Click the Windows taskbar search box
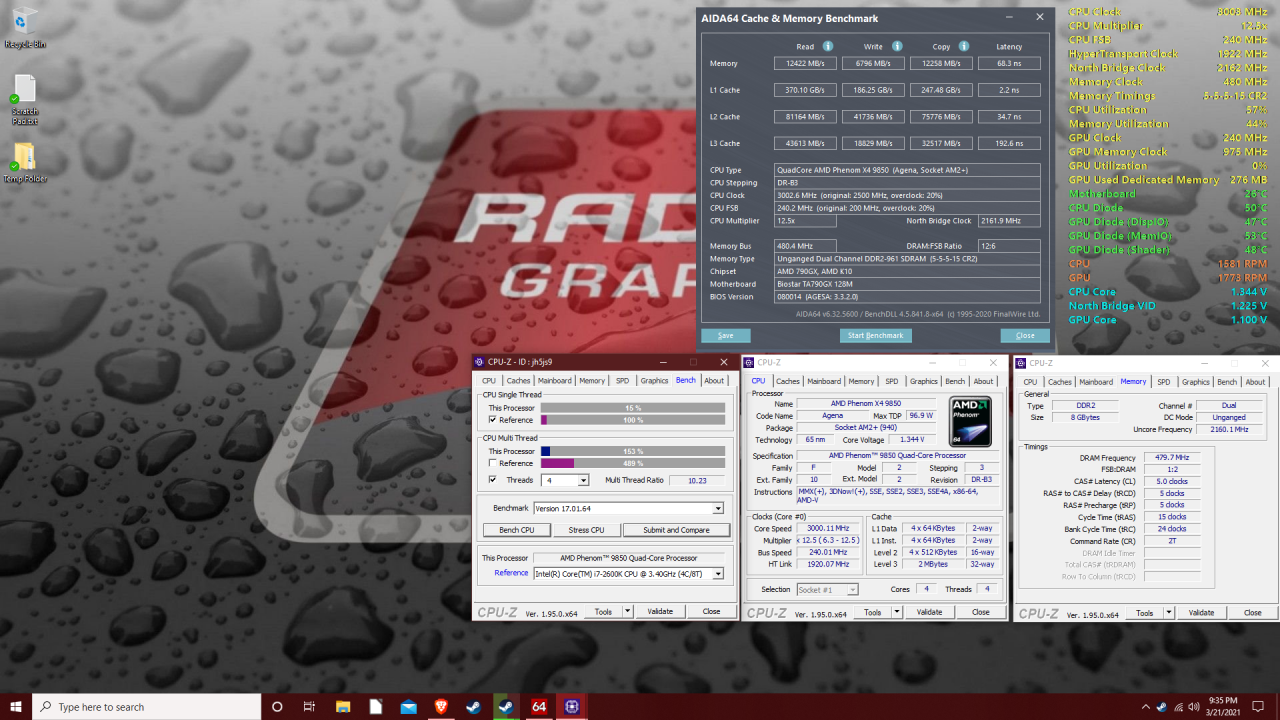Screen dimensions: 1280x720 [x=145, y=706]
